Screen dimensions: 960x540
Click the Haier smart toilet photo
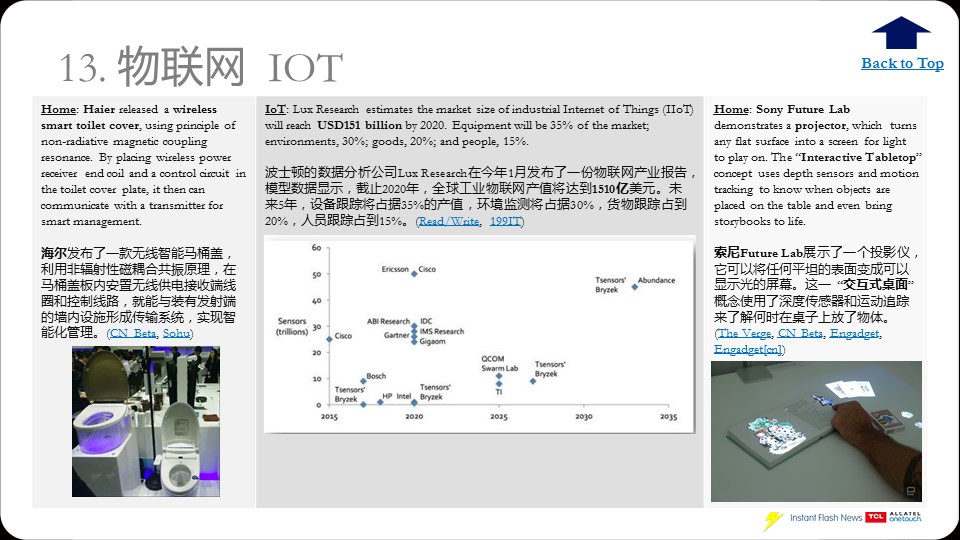(x=146, y=421)
